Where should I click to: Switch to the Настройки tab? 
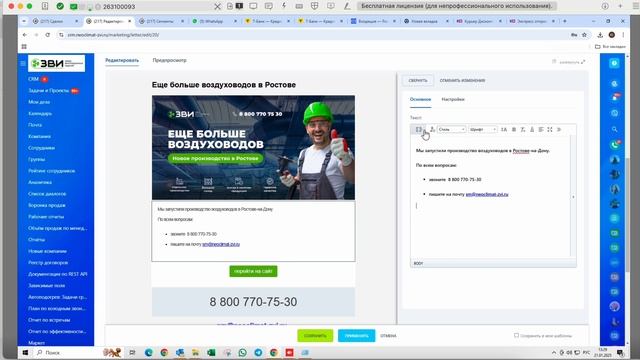click(x=453, y=100)
